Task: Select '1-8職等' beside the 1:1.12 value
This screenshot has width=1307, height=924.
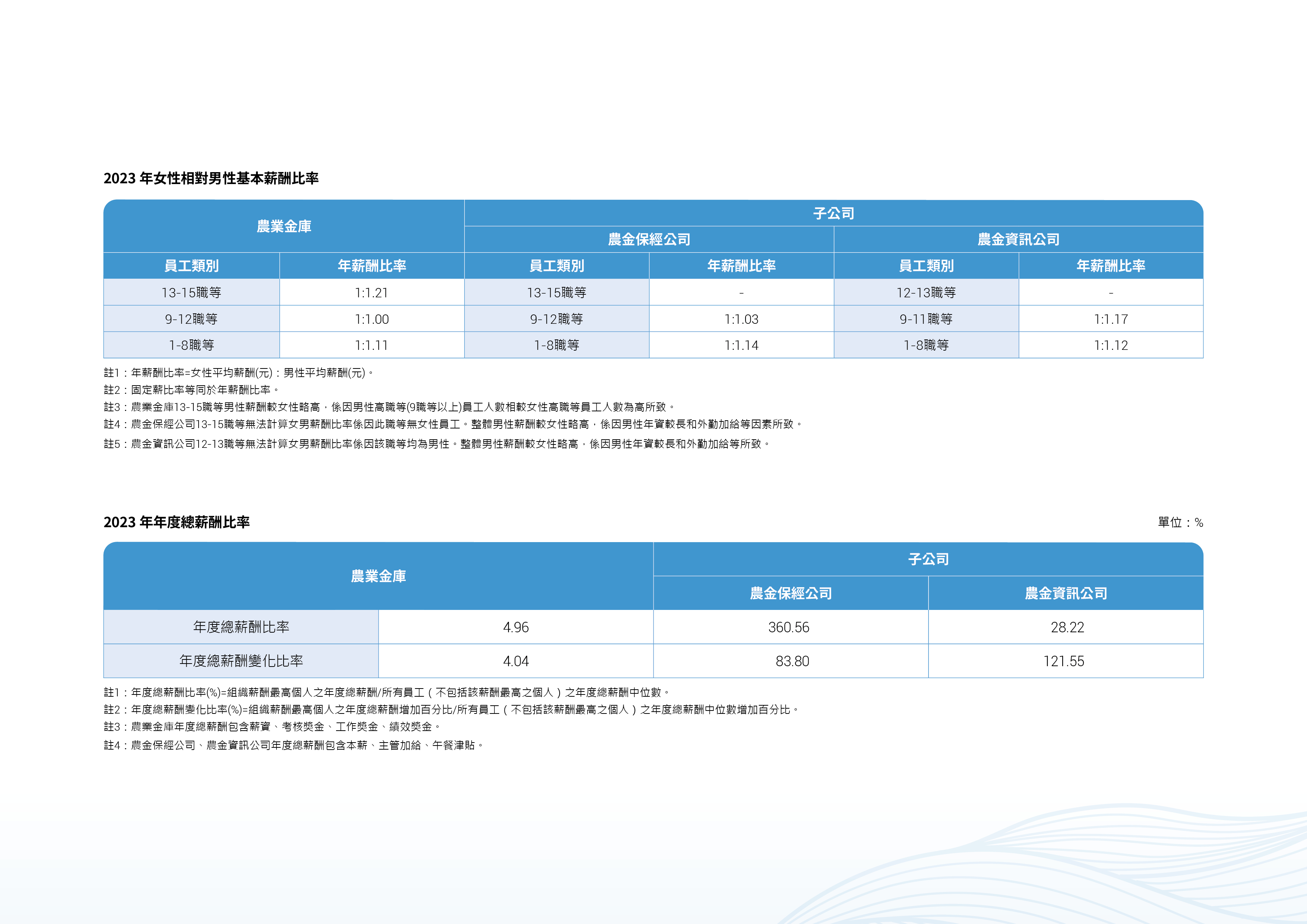Action: pyautogui.click(x=926, y=345)
